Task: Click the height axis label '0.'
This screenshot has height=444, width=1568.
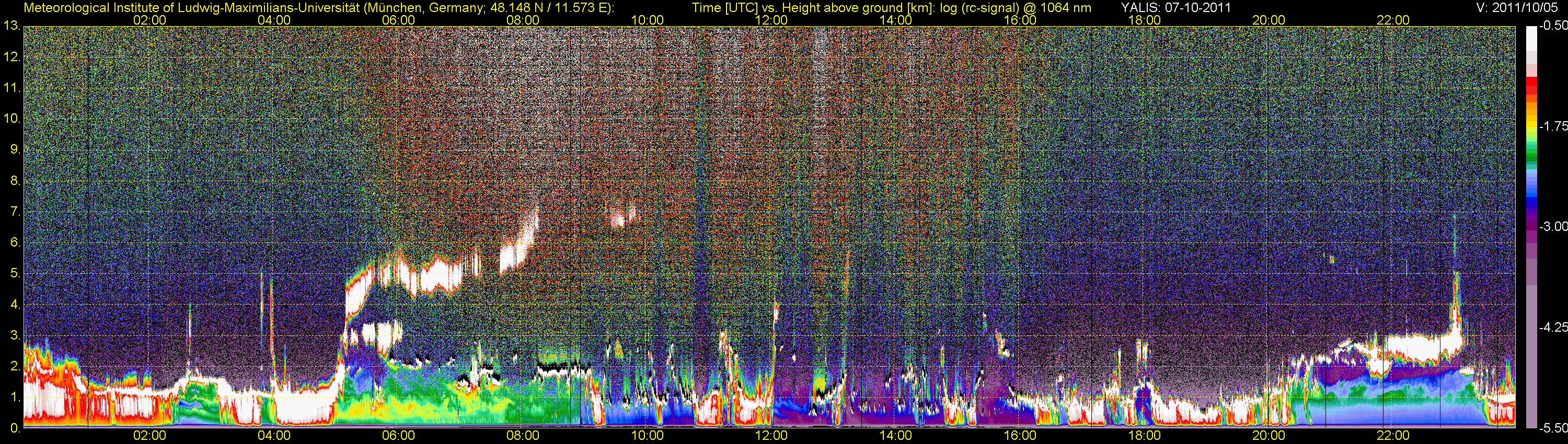Action: (15, 428)
